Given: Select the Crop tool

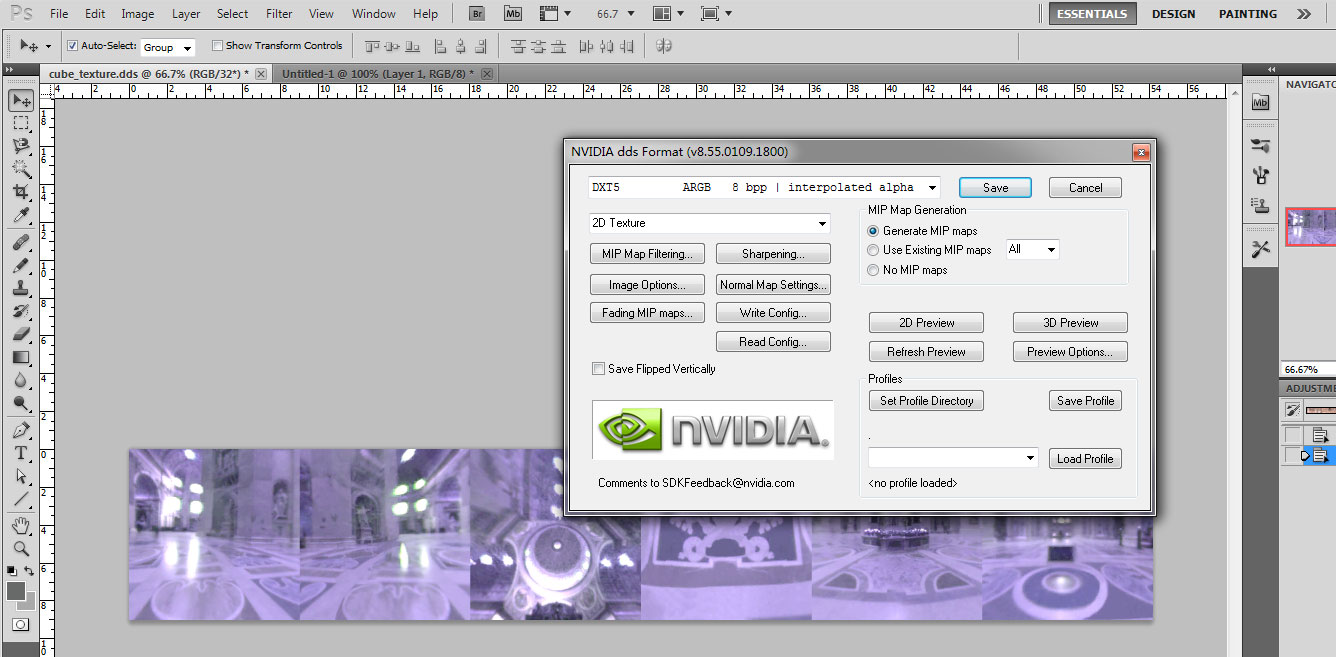Looking at the screenshot, I should coord(20,192).
